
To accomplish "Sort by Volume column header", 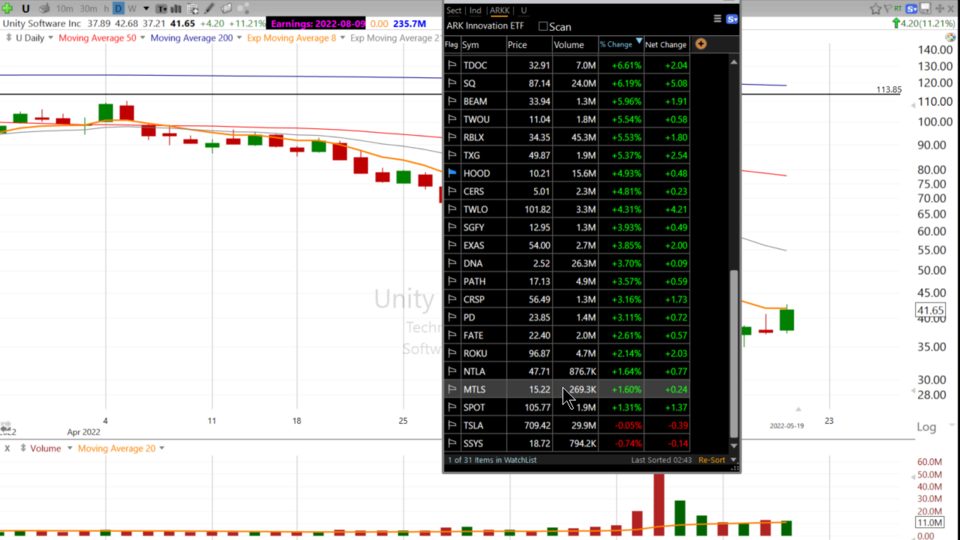I will click(x=574, y=45).
